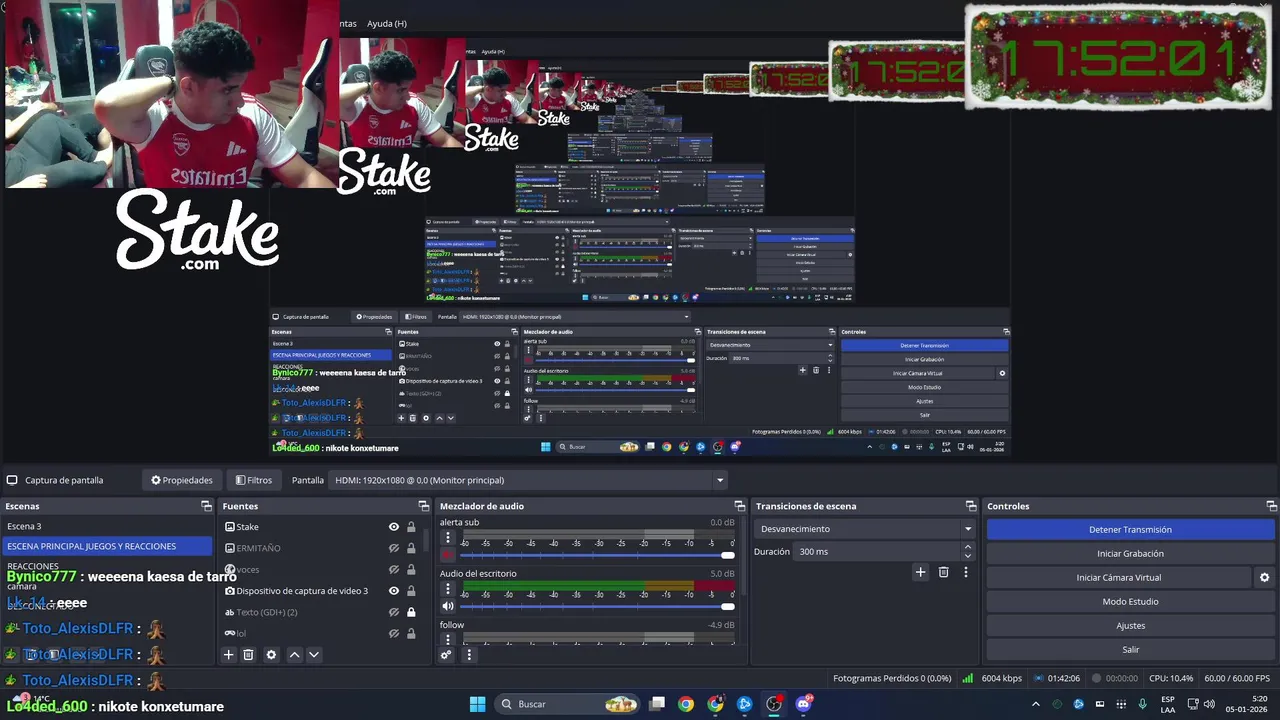Open Google Chrome from the taskbar
The width and height of the screenshot is (1280, 720).
click(x=686, y=704)
